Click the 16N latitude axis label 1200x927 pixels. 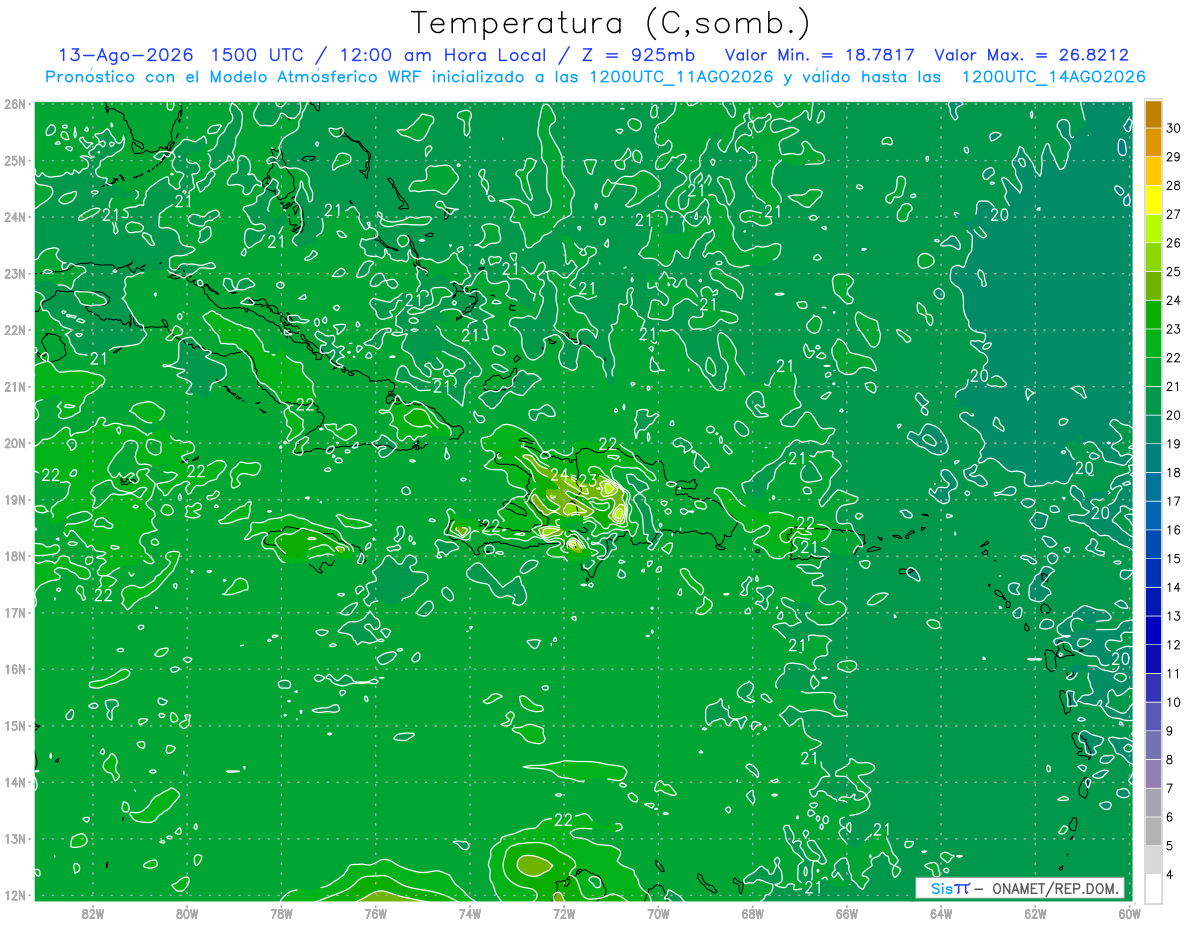[x=15, y=669]
